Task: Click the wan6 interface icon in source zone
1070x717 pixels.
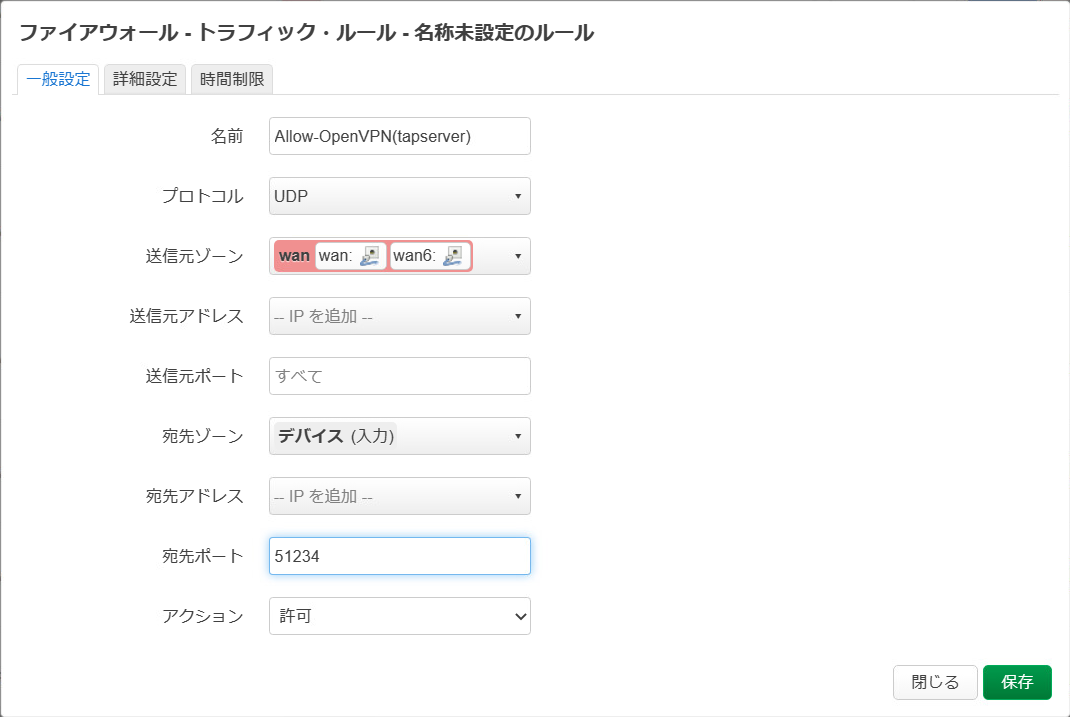Action: (452, 256)
